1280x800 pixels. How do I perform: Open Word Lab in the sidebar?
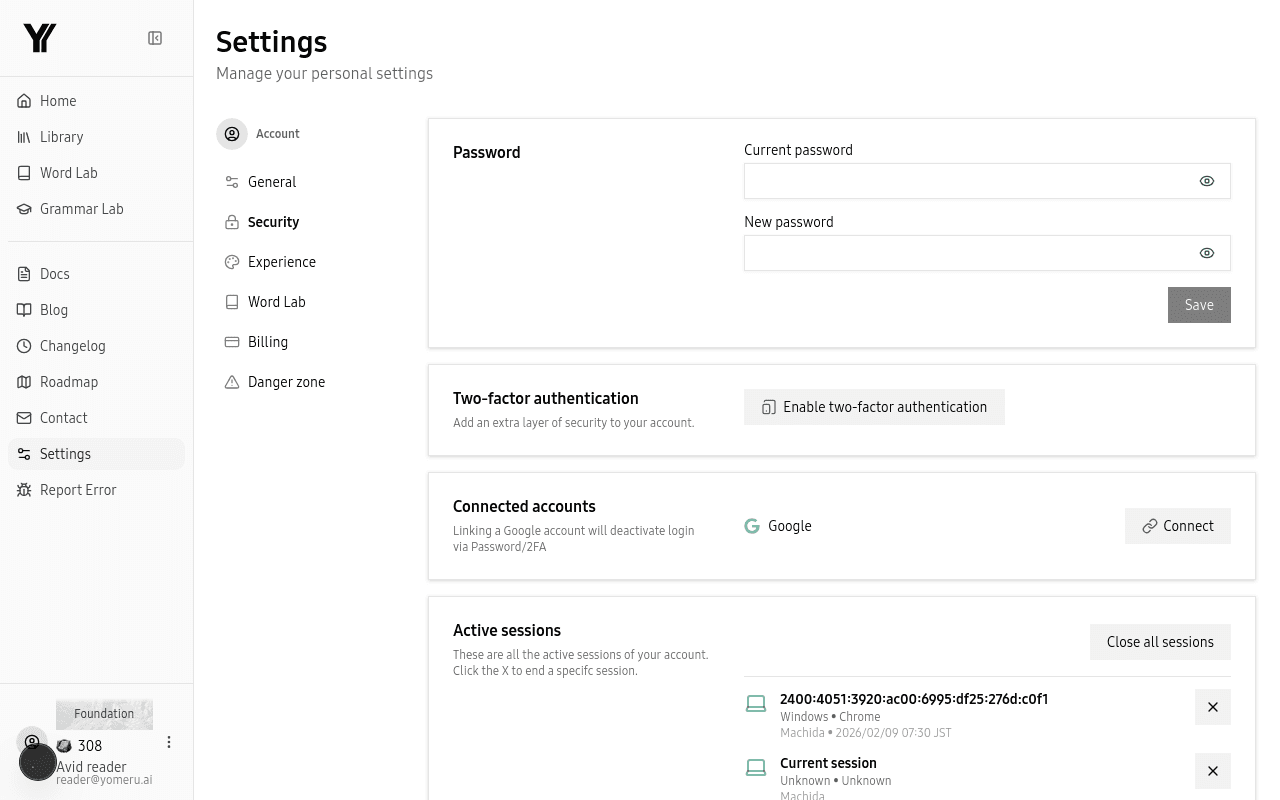[68, 173]
